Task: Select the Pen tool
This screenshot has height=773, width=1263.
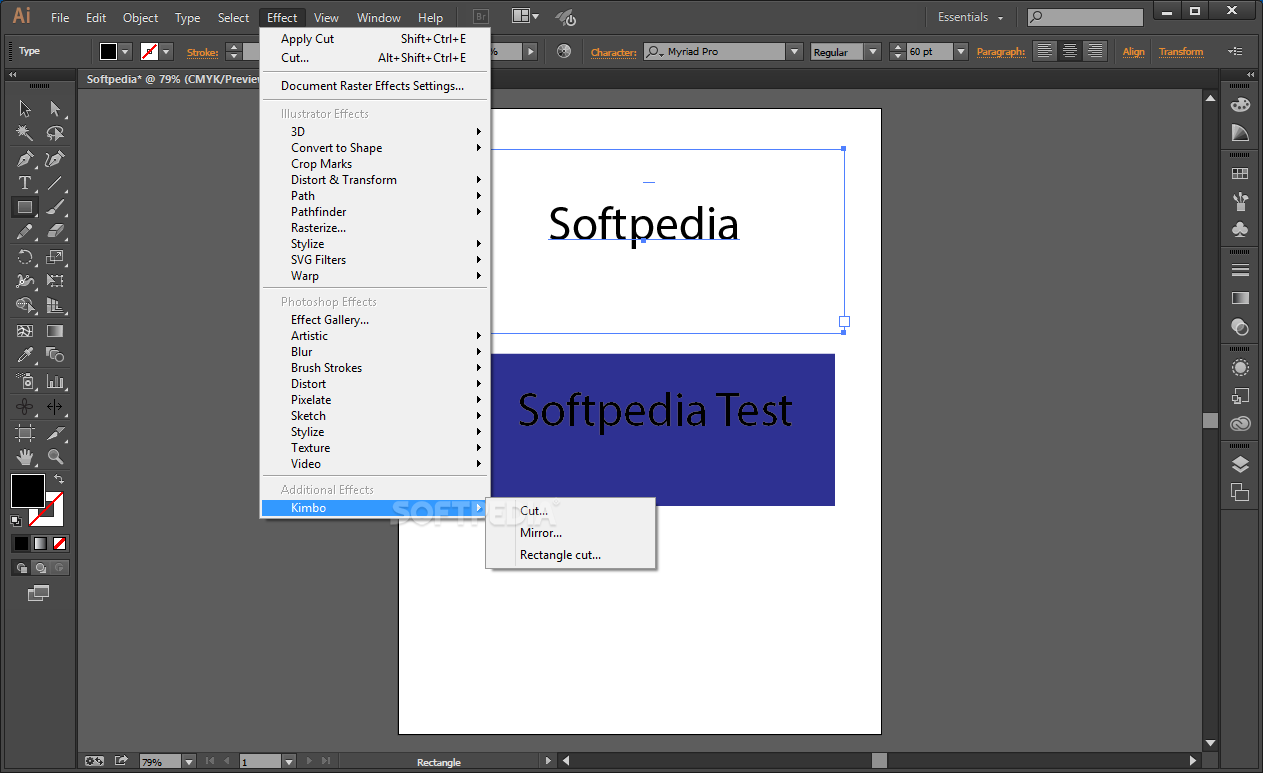Action: (x=25, y=158)
